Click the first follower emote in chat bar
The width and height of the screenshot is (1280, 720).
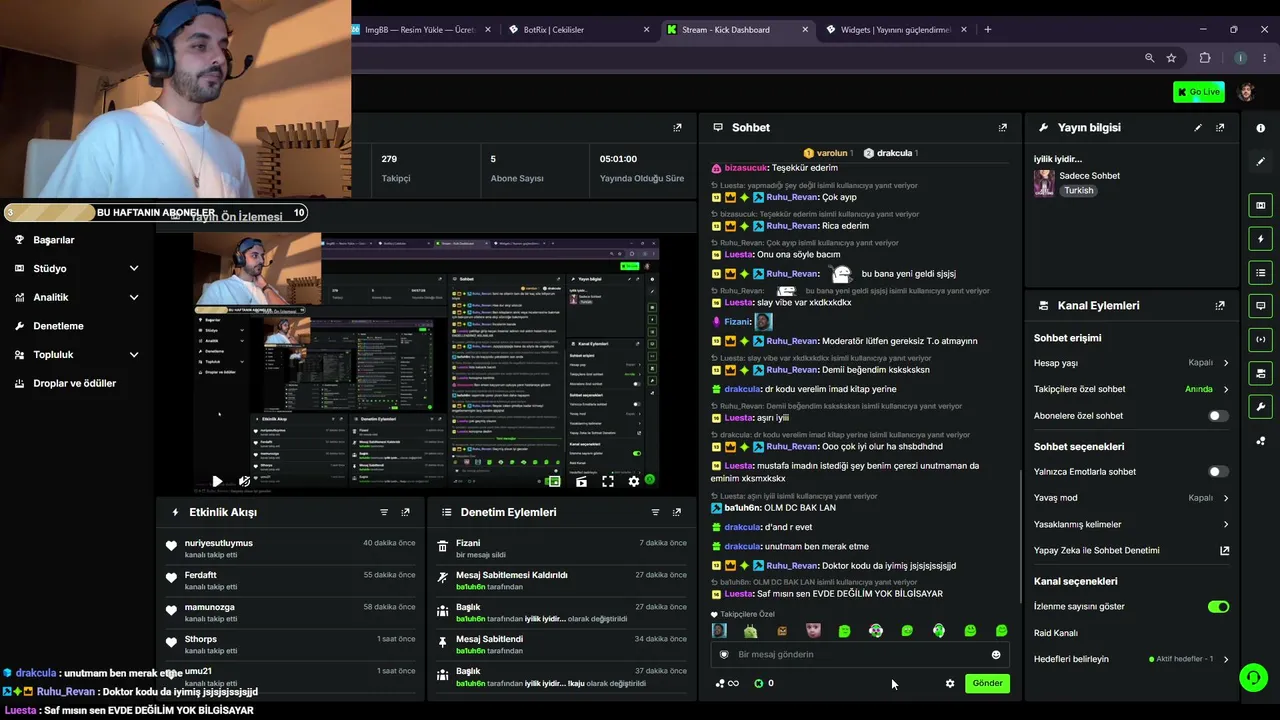(x=719, y=631)
